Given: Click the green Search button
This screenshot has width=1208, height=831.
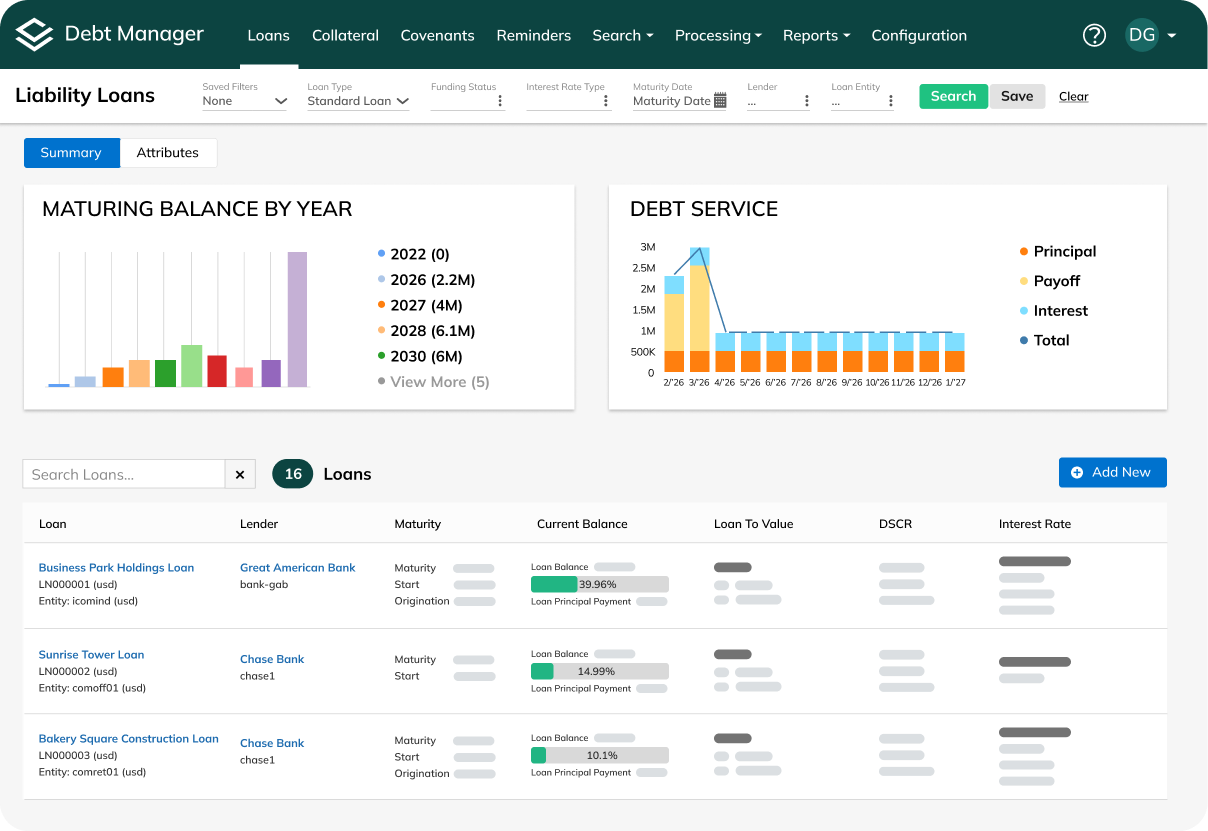Looking at the screenshot, I should 953,96.
